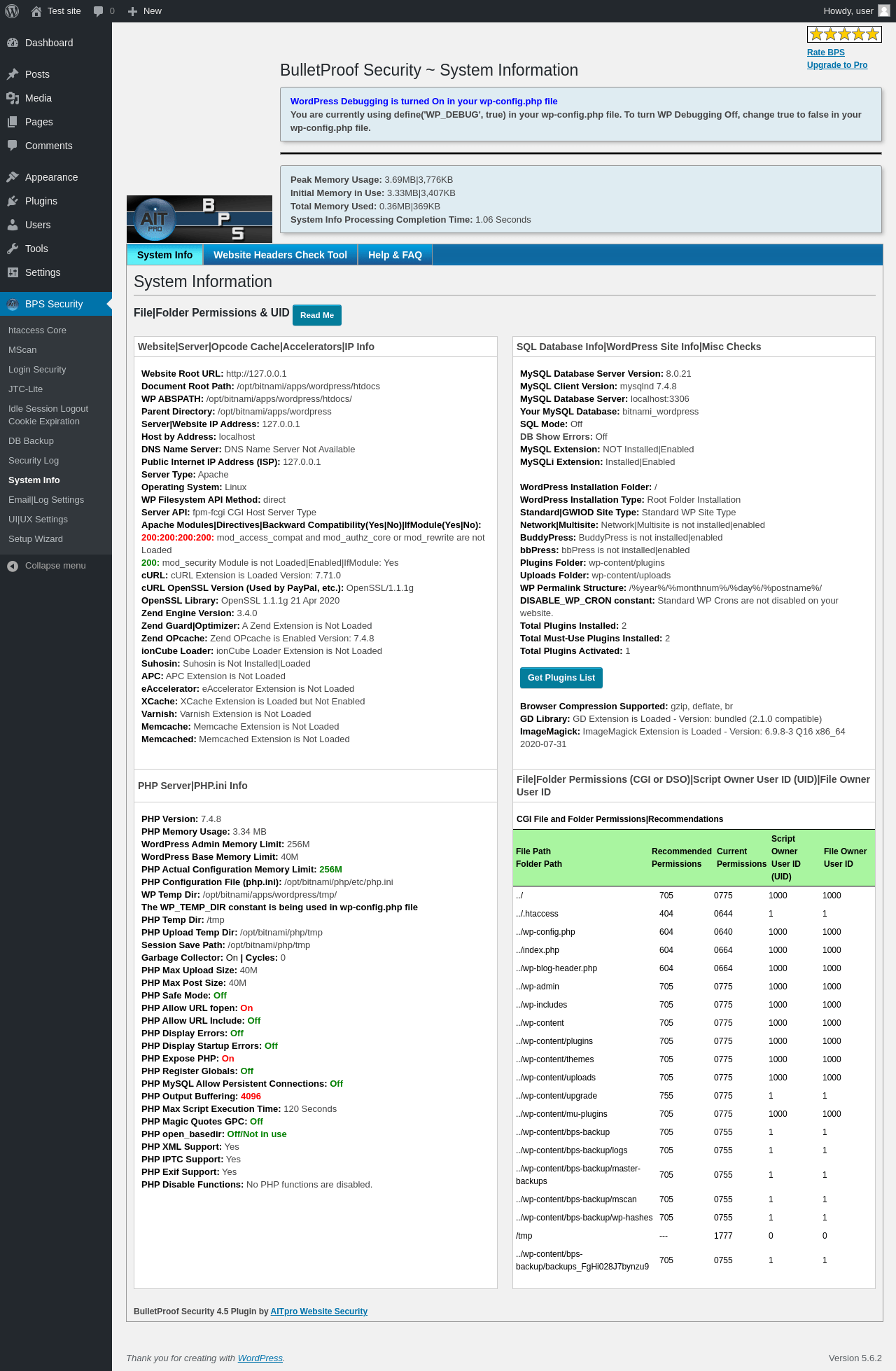
Task: Click the 'PHP Output Buffering: 4096' value
Action: pos(251,1097)
